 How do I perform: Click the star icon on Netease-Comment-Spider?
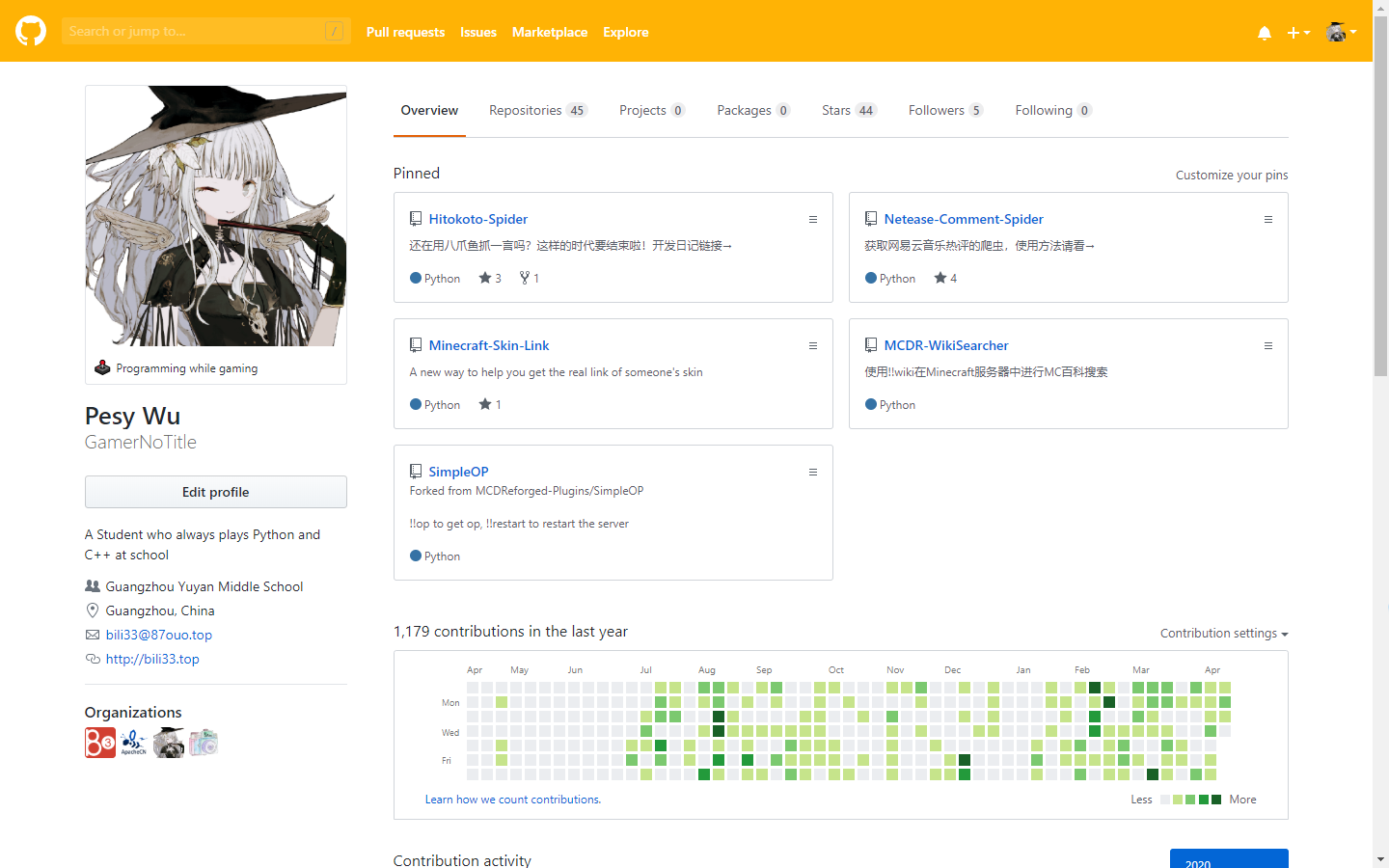939,277
